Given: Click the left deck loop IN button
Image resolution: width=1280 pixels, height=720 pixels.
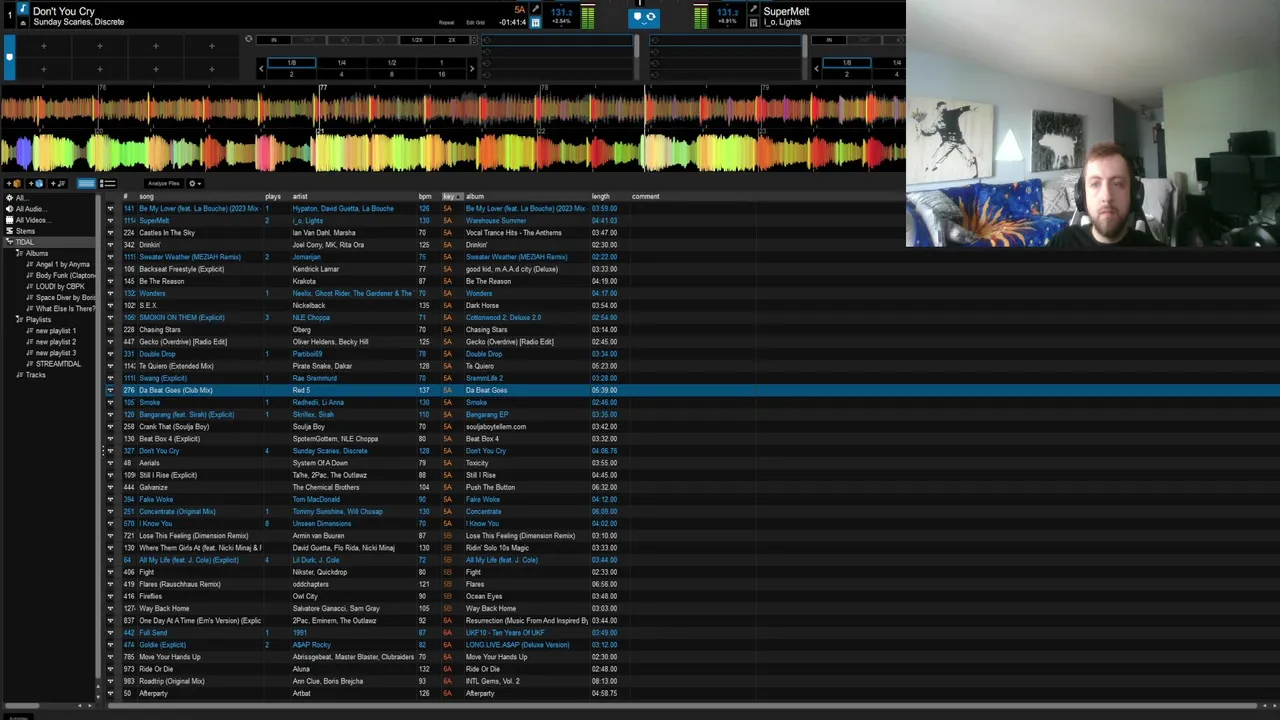Looking at the screenshot, I should pyautogui.click(x=273, y=40).
